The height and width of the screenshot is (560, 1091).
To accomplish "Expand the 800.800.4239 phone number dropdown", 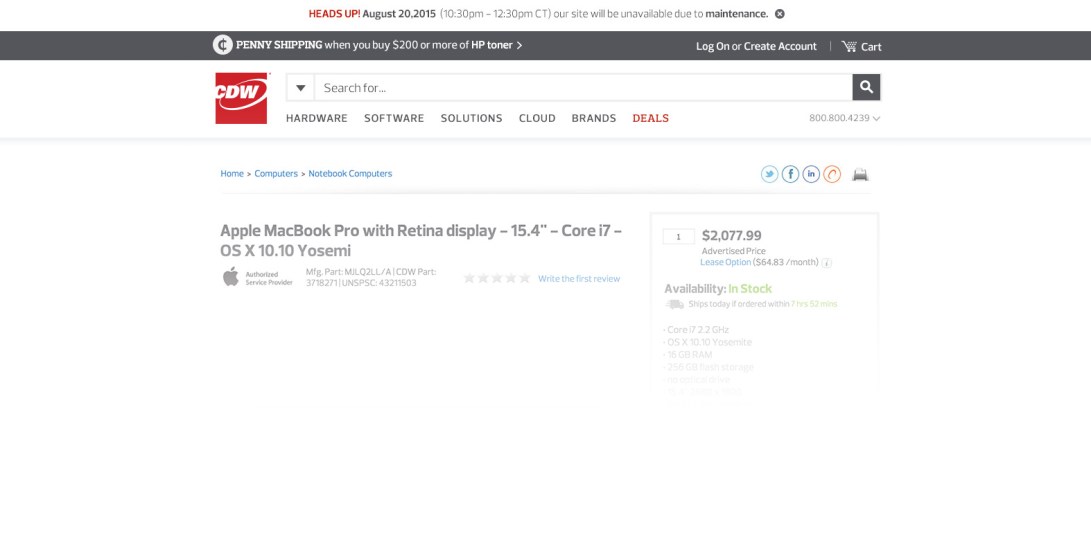I will (x=845, y=118).
